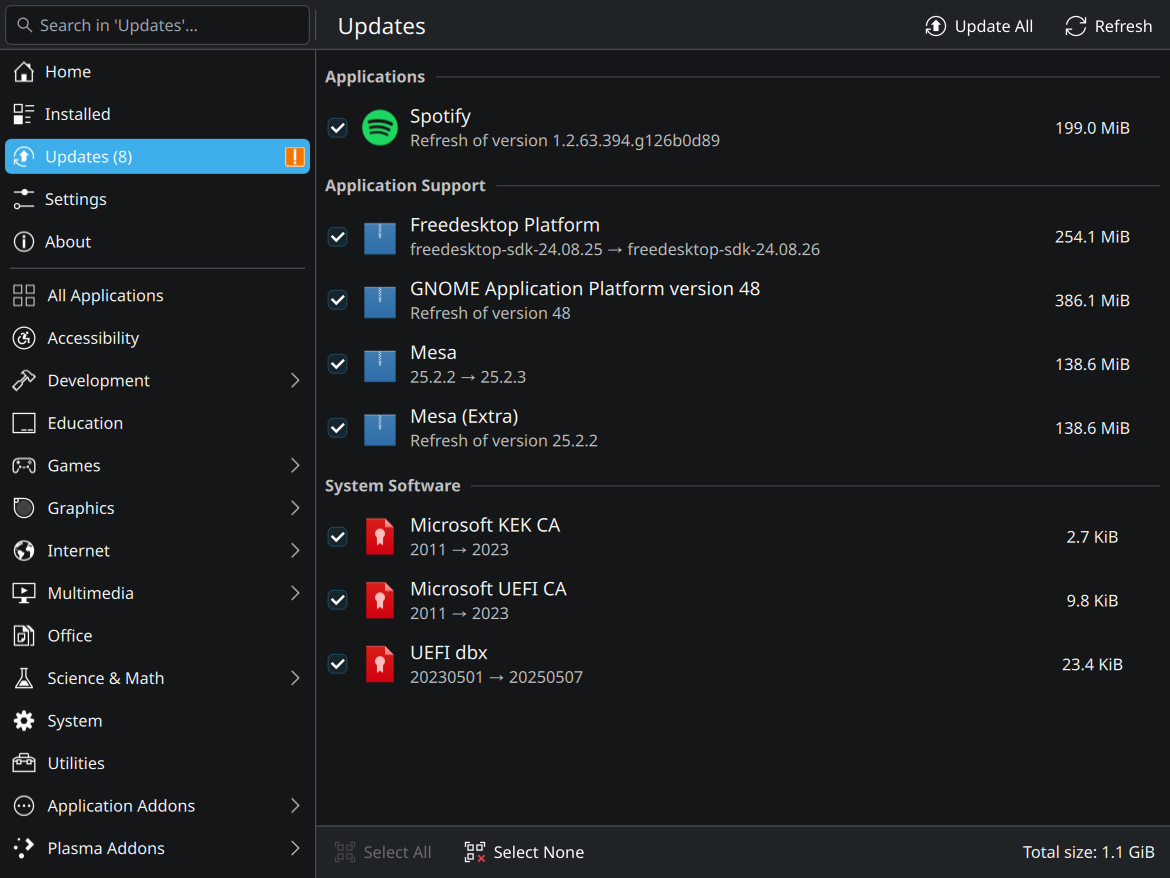Toggle the Mesa 25.2.3 update checkbox
The image size is (1170, 878).
pos(338,365)
